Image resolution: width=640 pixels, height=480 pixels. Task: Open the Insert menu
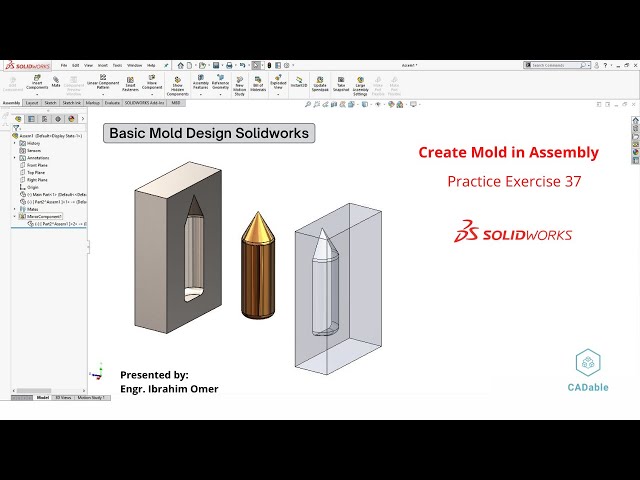[x=102, y=65]
